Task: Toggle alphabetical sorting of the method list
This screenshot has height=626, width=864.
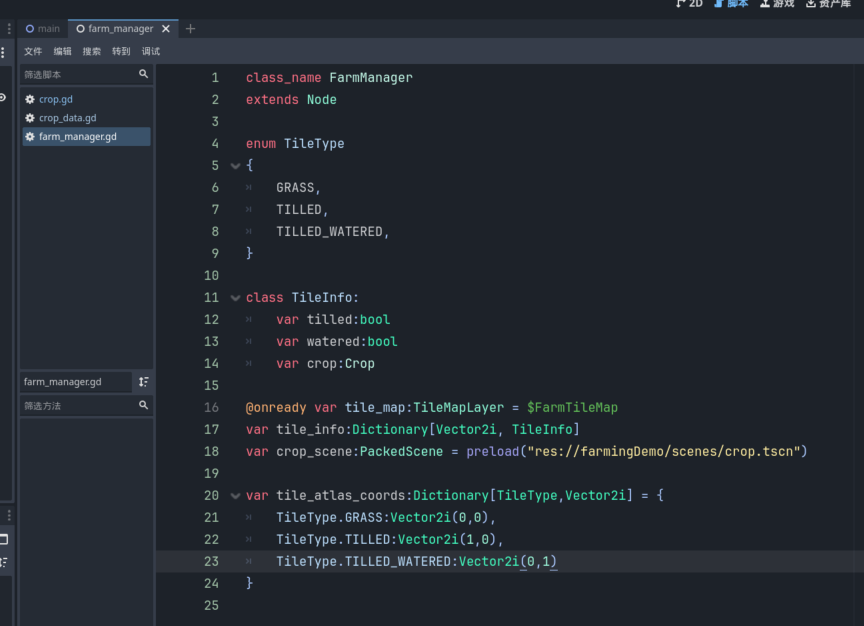Action: click(144, 382)
